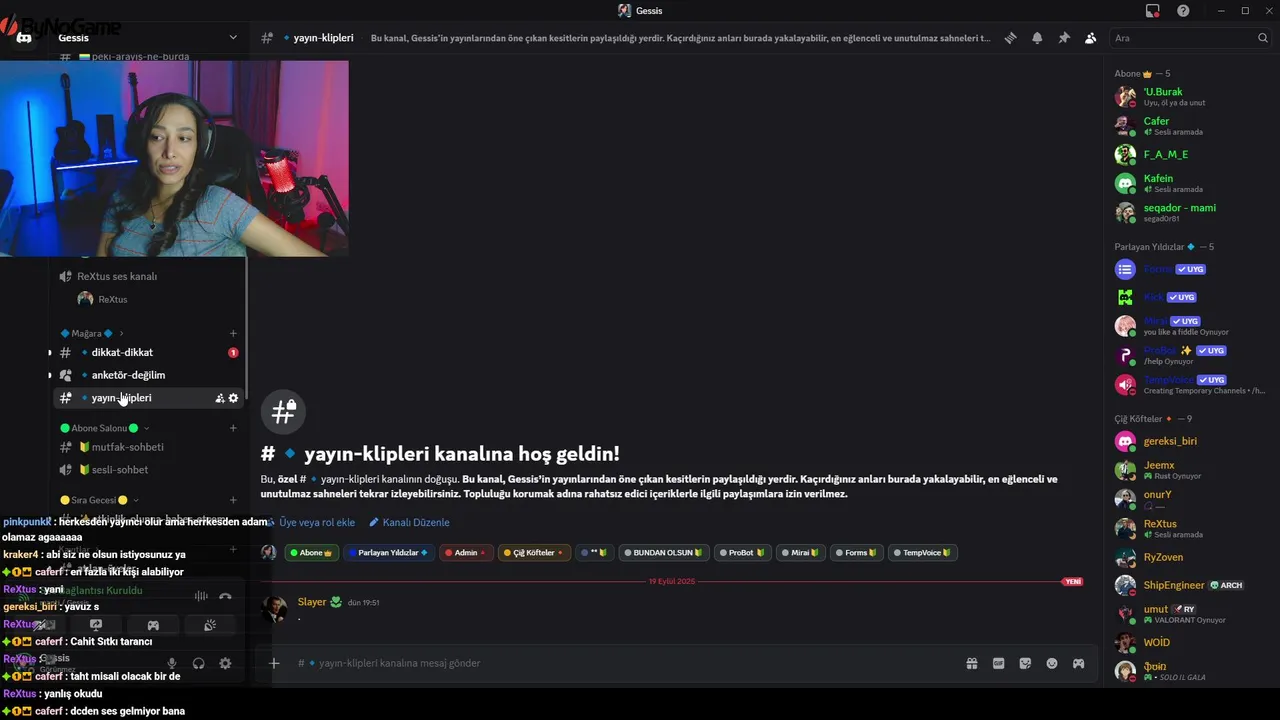The height and width of the screenshot is (720, 1280).
Task: Toggle noise suppression in voice panel
Action: pos(201,596)
